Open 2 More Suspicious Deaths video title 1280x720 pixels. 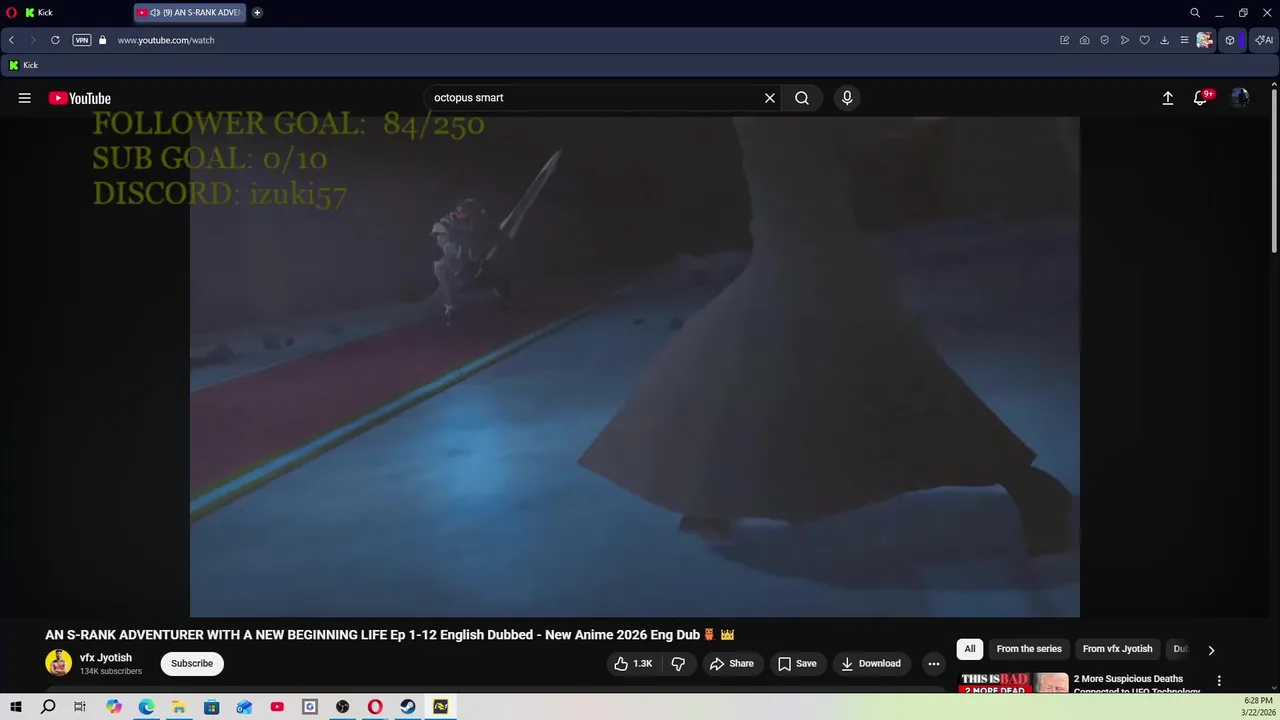[x=1137, y=684]
